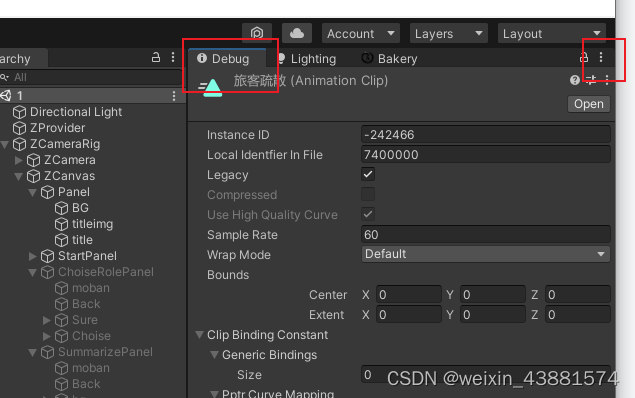
Task: Collapse the ChoiseRolePanel node
Action: [32, 272]
